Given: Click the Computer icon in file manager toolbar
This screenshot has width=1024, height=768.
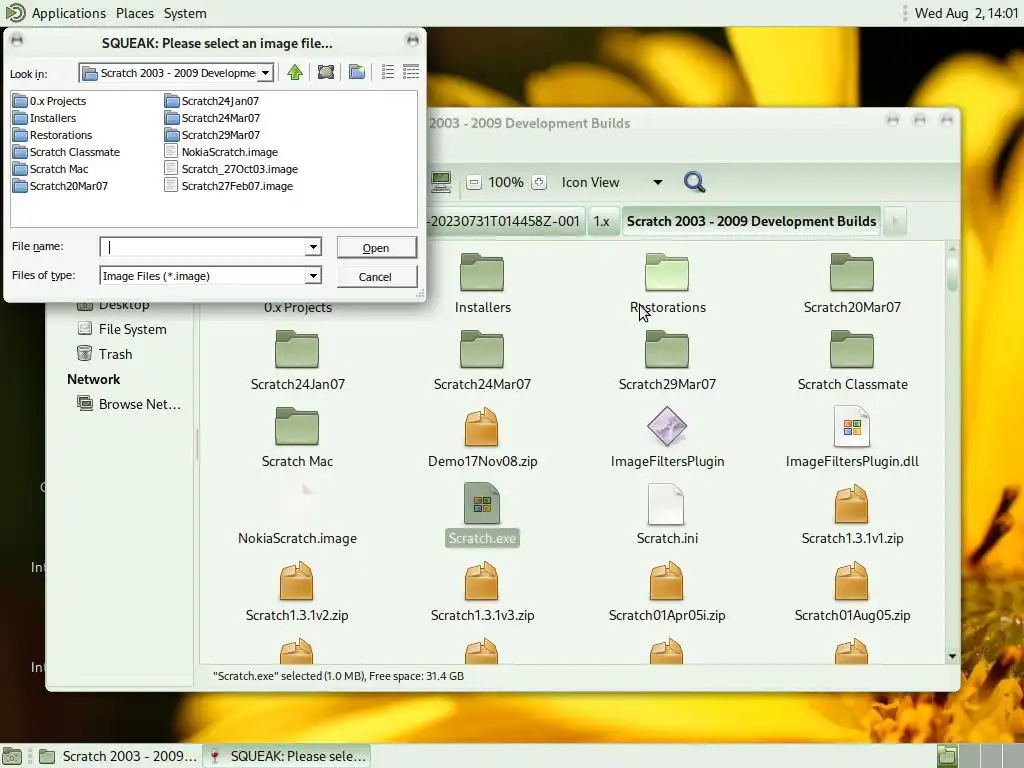Looking at the screenshot, I should click(x=441, y=182).
